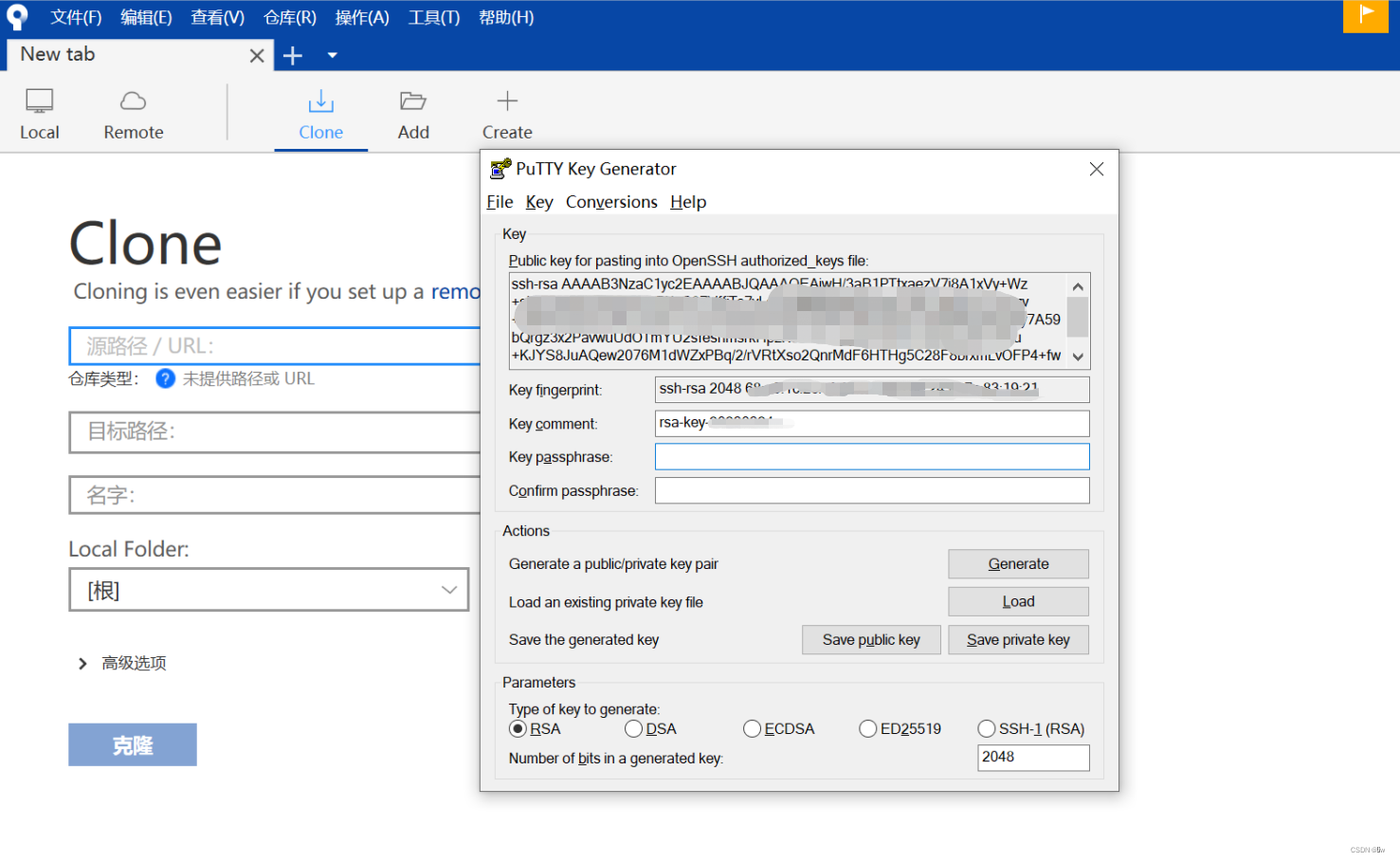Focus the Confirm passphrase field
Screen dimensions: 1400x862
(x=872, y=490)
